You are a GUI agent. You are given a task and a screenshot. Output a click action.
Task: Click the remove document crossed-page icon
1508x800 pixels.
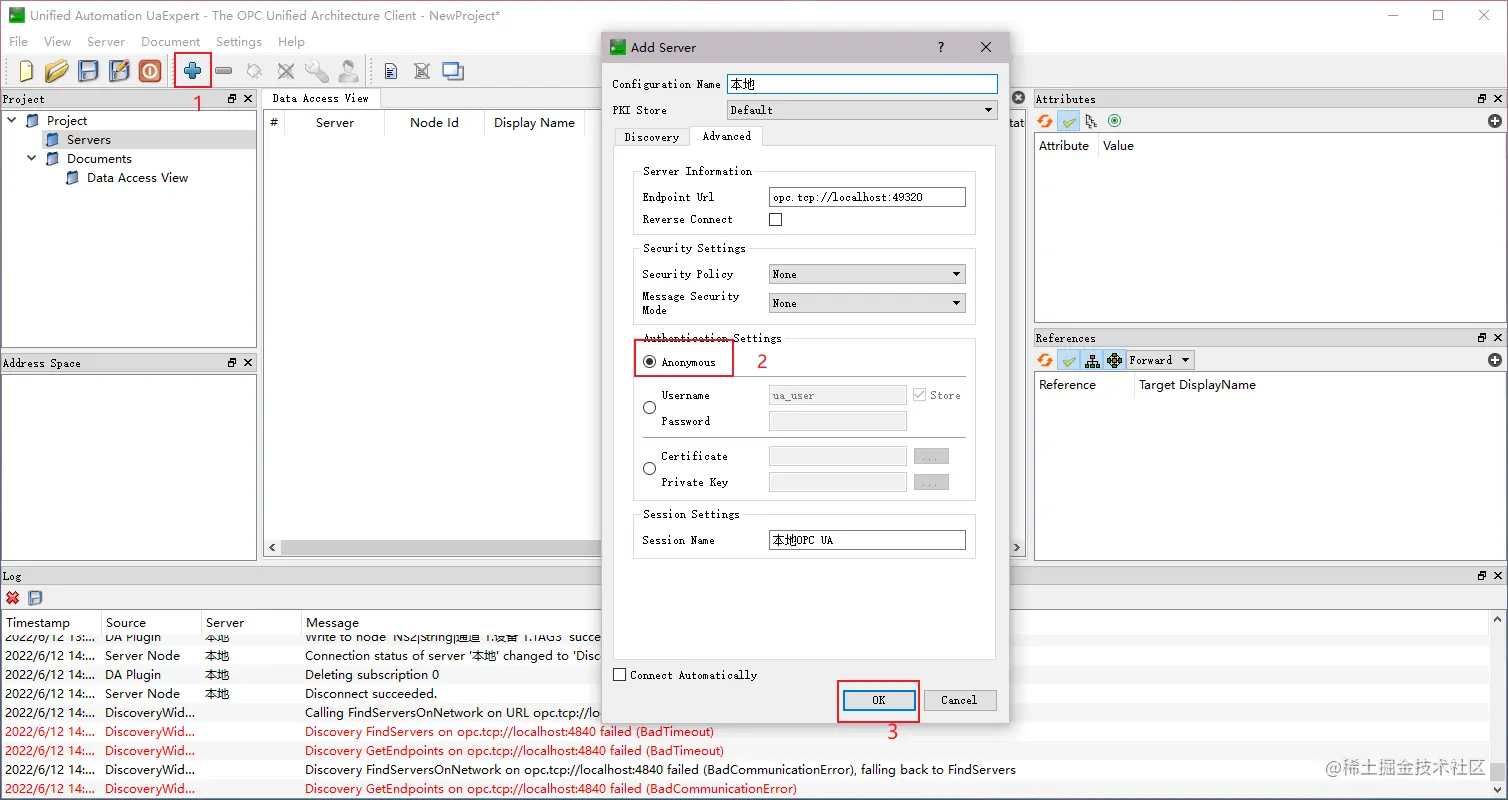pyautogui.click(x=422, y=71)
